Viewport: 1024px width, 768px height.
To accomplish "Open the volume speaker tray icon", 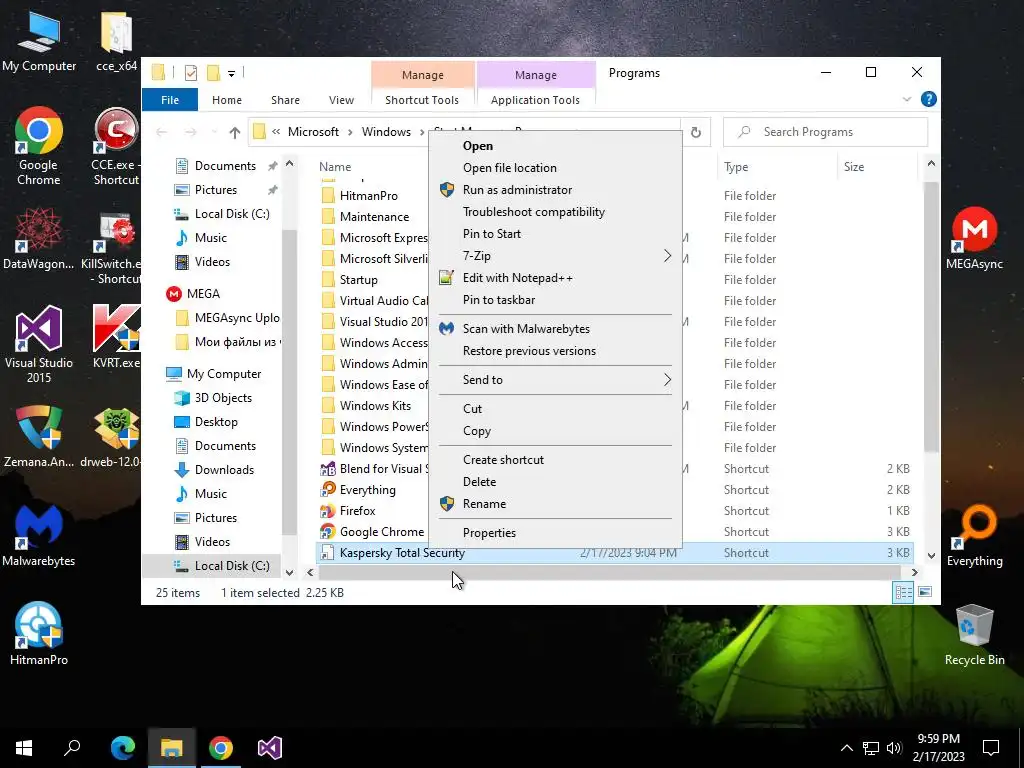I will tap(894, 748).
